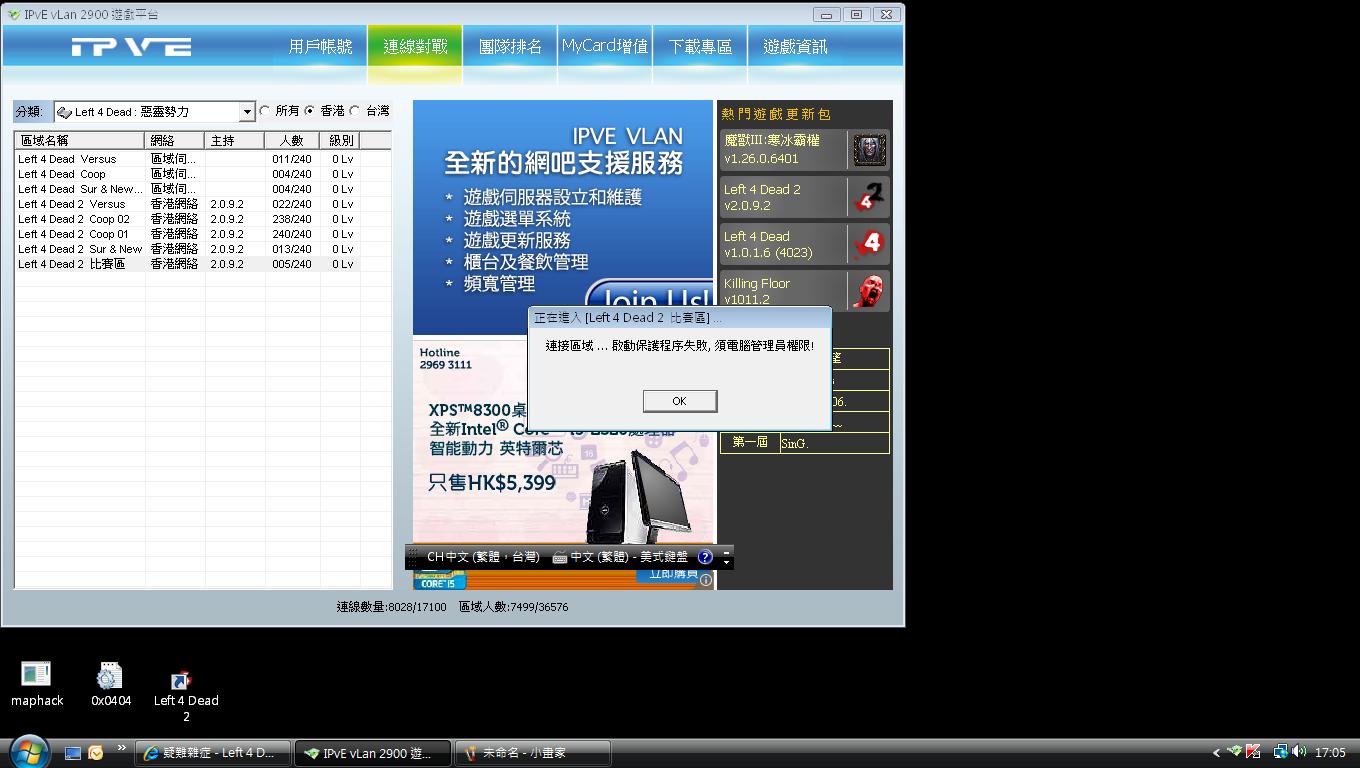Viewport: 1360px width, 768px height.
Task: Click the CH 中文 input language indicator
Action: click(x=483, y=557)
